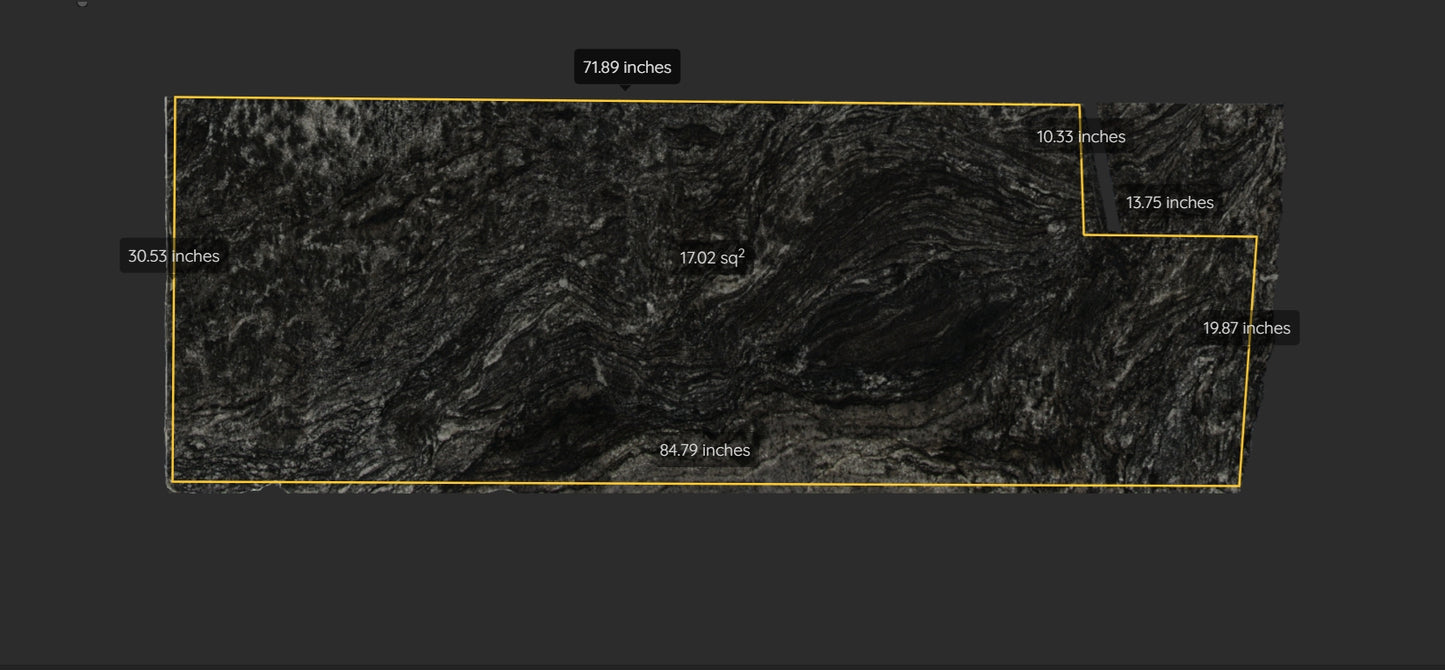The image size is (1445, 670).
Task: Click the 84.79 inches bottom measurement label
Action: tap(704, 450)
